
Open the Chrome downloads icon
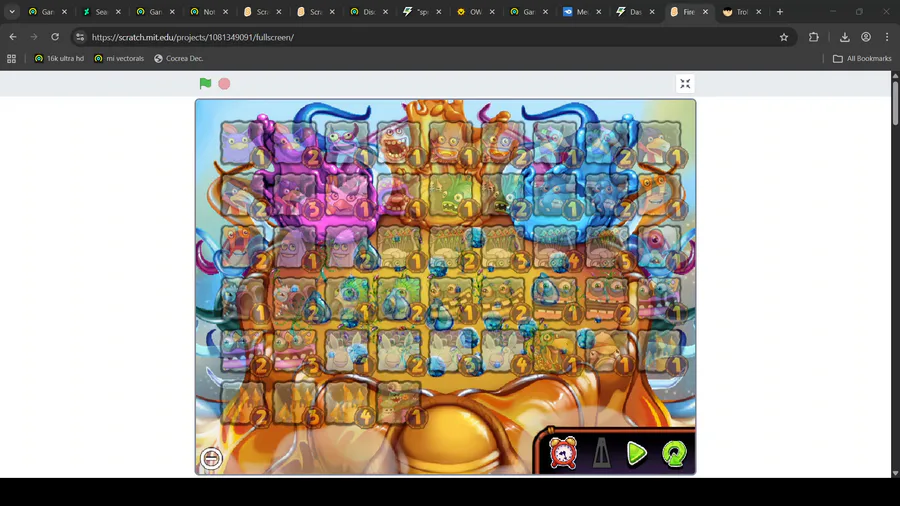(844, 37)
